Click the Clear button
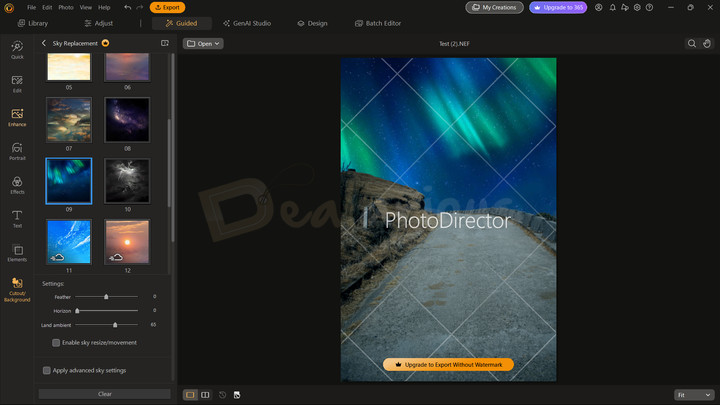720x405 pixels. 105,394
